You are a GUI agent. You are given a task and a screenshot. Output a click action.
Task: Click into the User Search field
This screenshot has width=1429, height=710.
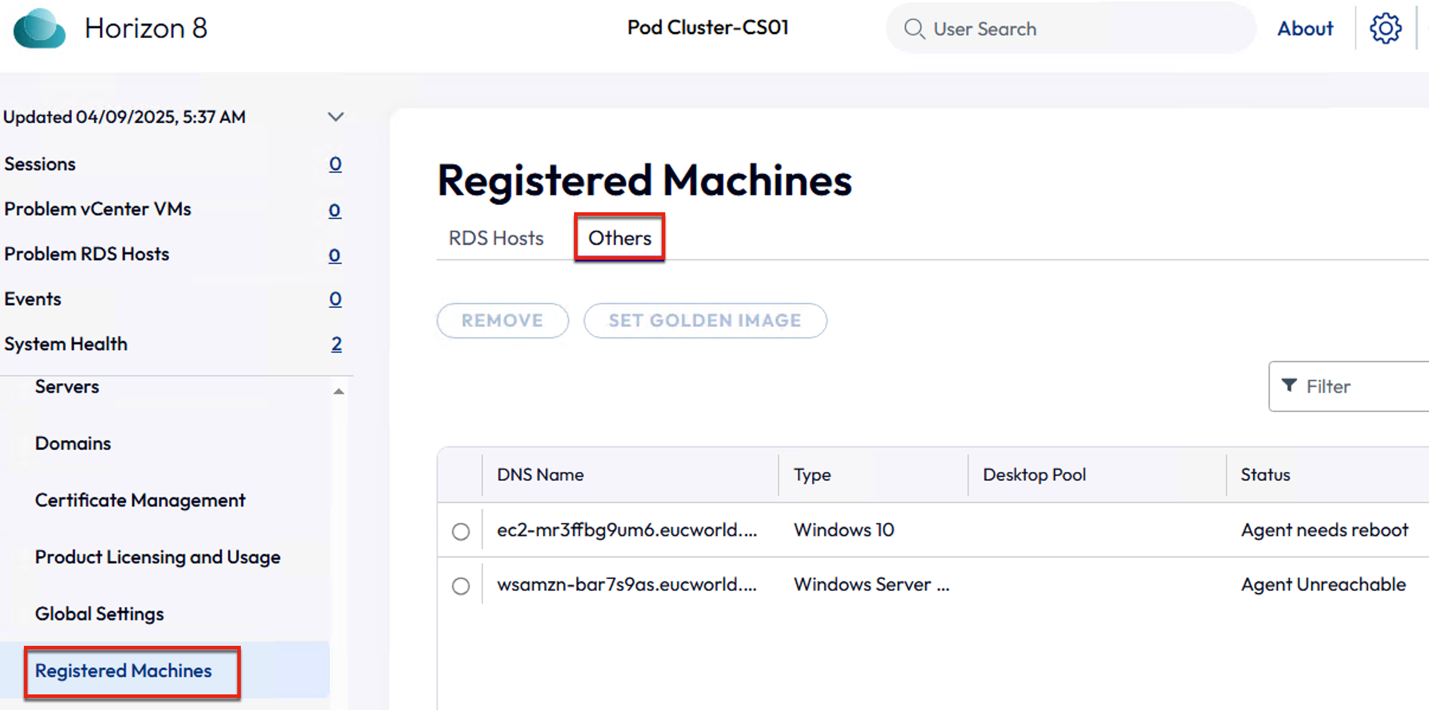[1070, 29]
